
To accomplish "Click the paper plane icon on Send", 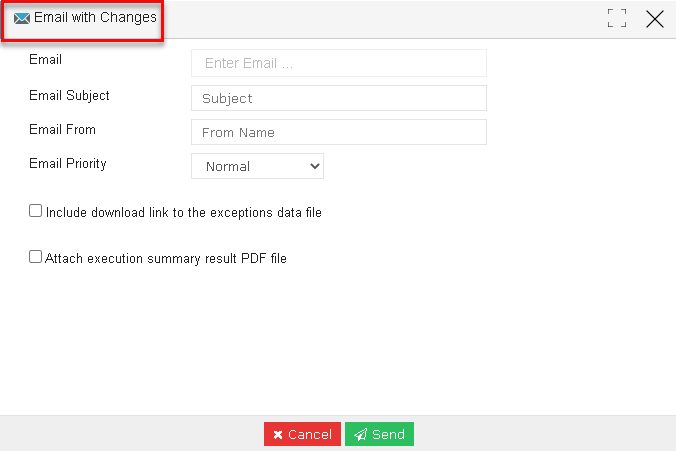I will coord(360,434).
